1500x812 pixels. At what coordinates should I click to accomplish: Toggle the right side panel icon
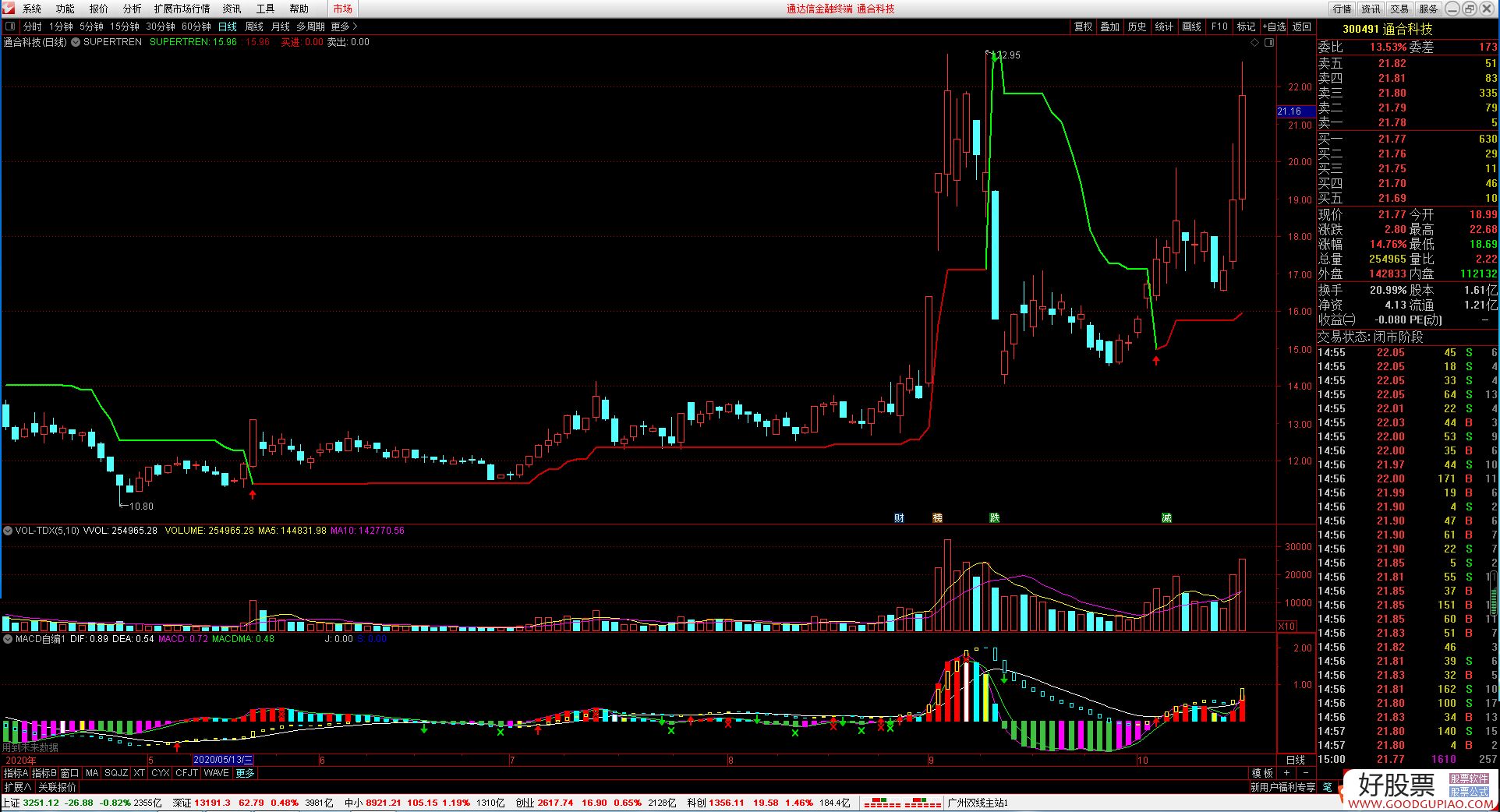point(1268,43)
